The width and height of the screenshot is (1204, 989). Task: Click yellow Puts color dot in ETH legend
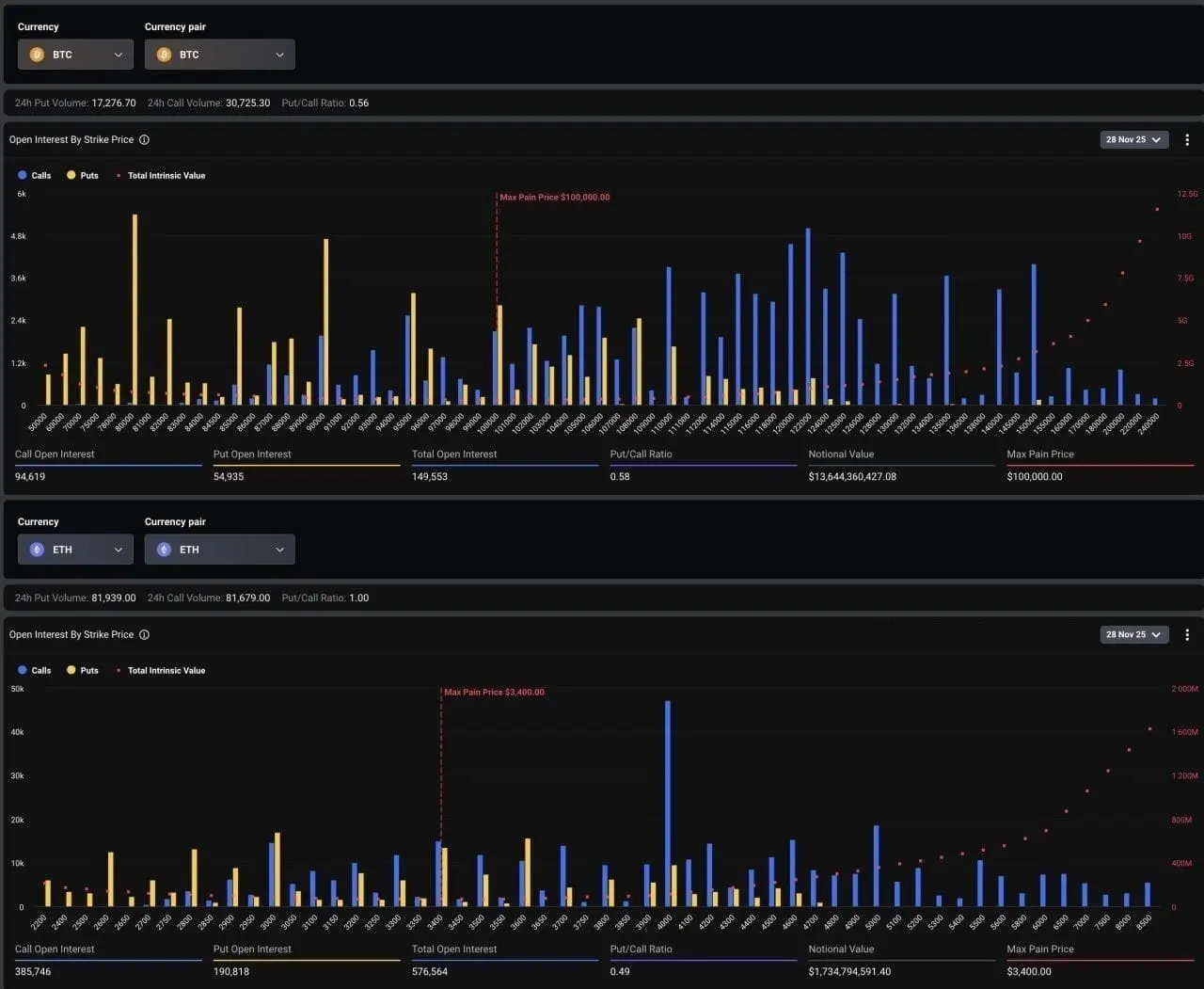tap(71, 670)
